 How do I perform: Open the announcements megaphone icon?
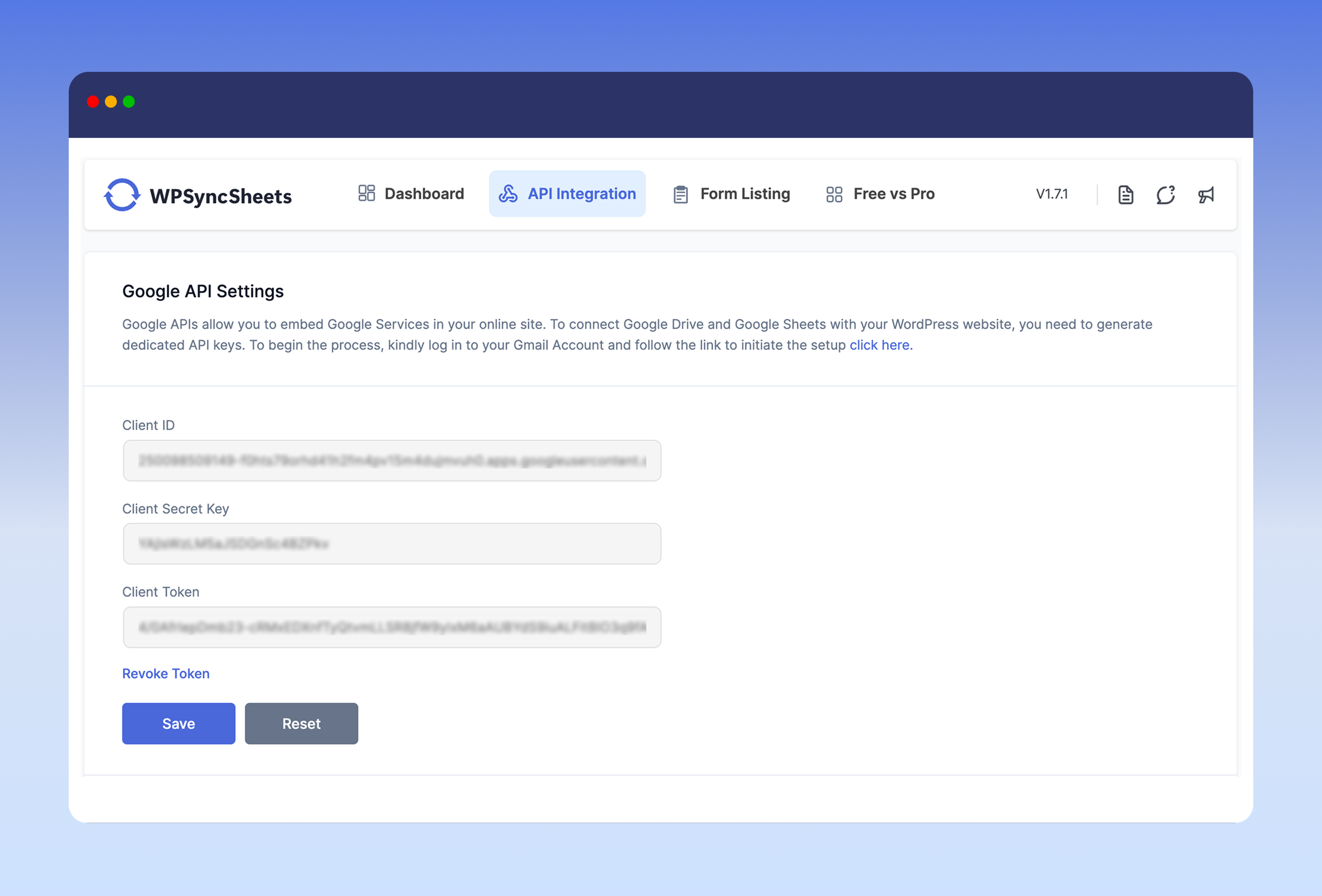pos(1206,195)
